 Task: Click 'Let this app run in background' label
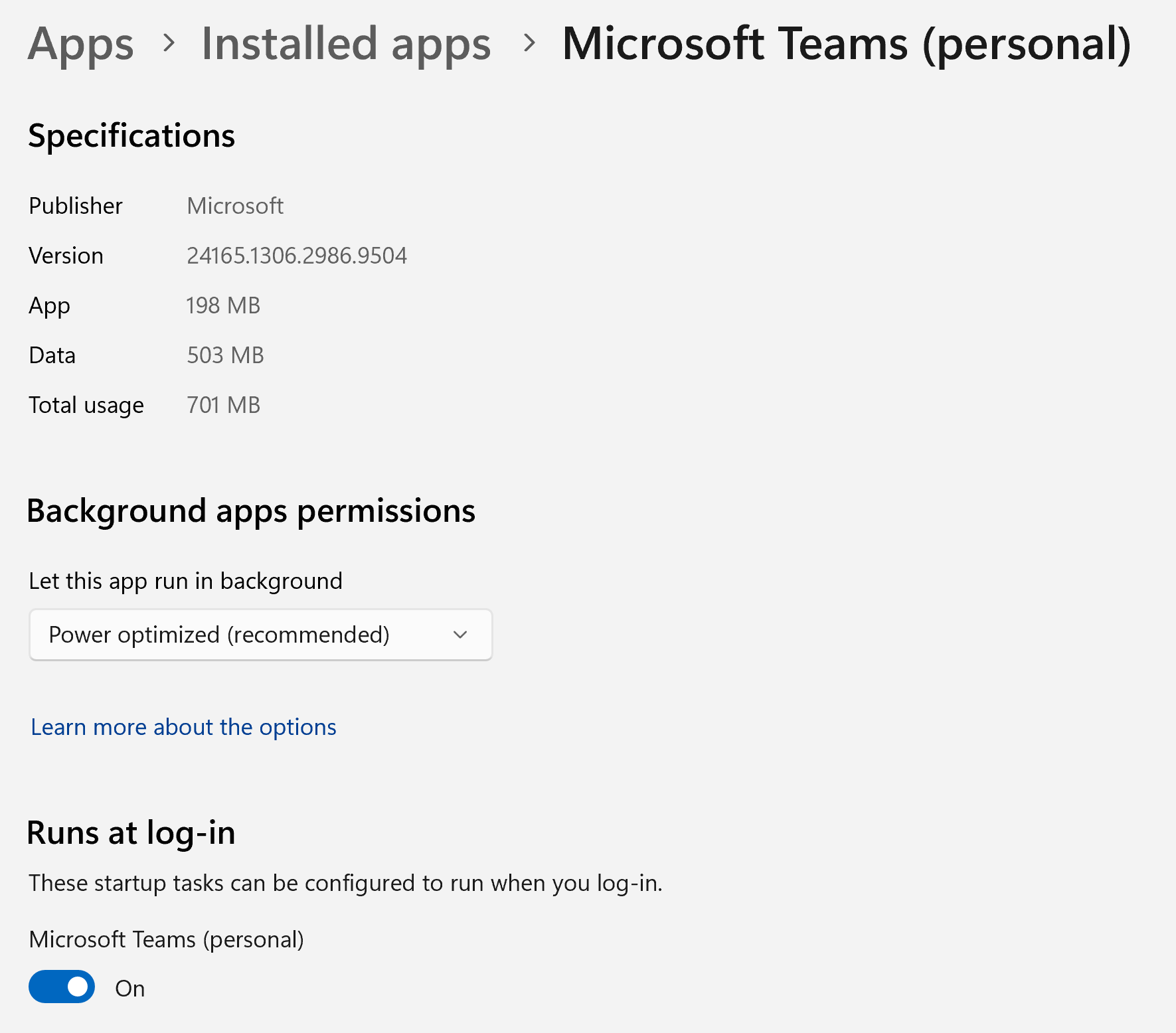click(x=186, y=582)
